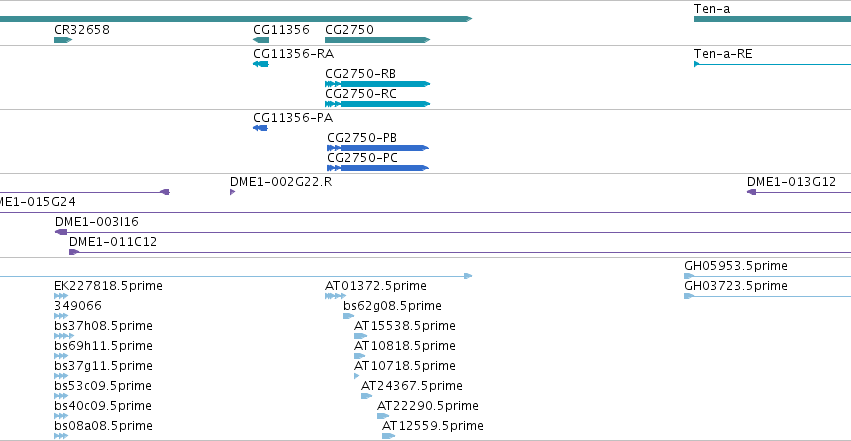Select the CR32658 gene arrow glyph
The image size is (851, 441).
click(63, 40)
